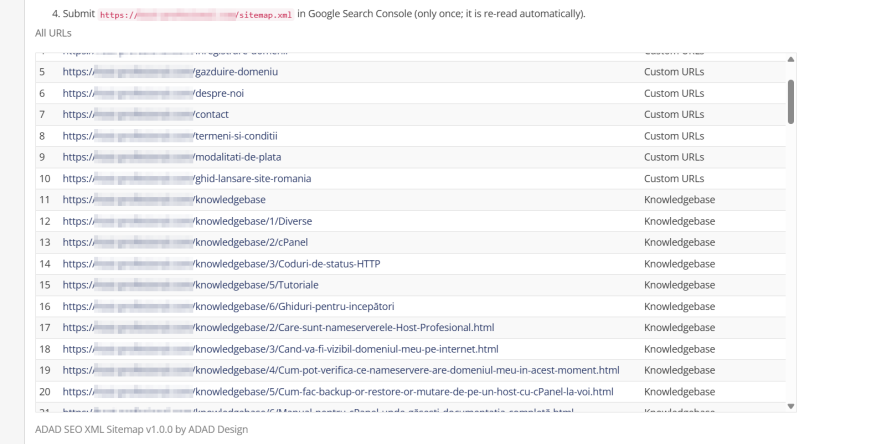
Task: Open the gazduire-domeniu URL link
Action: tap(170, 72)
